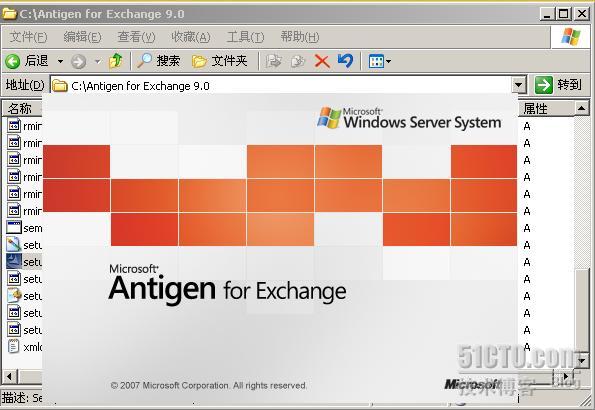Open the forward history dropdown arrow
The height and width of the screenshot is (410, 595).
tap(98, 61)
